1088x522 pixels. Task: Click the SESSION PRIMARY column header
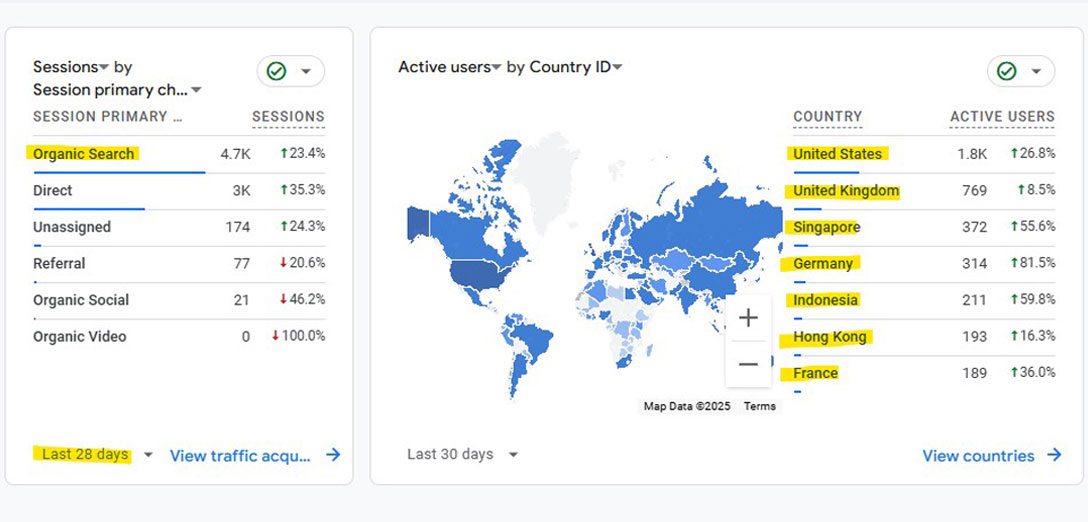(x=108, y=117)
